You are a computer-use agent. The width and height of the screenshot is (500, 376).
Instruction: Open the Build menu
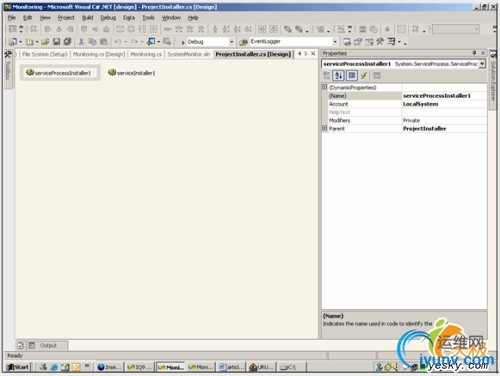pos(87,18)
